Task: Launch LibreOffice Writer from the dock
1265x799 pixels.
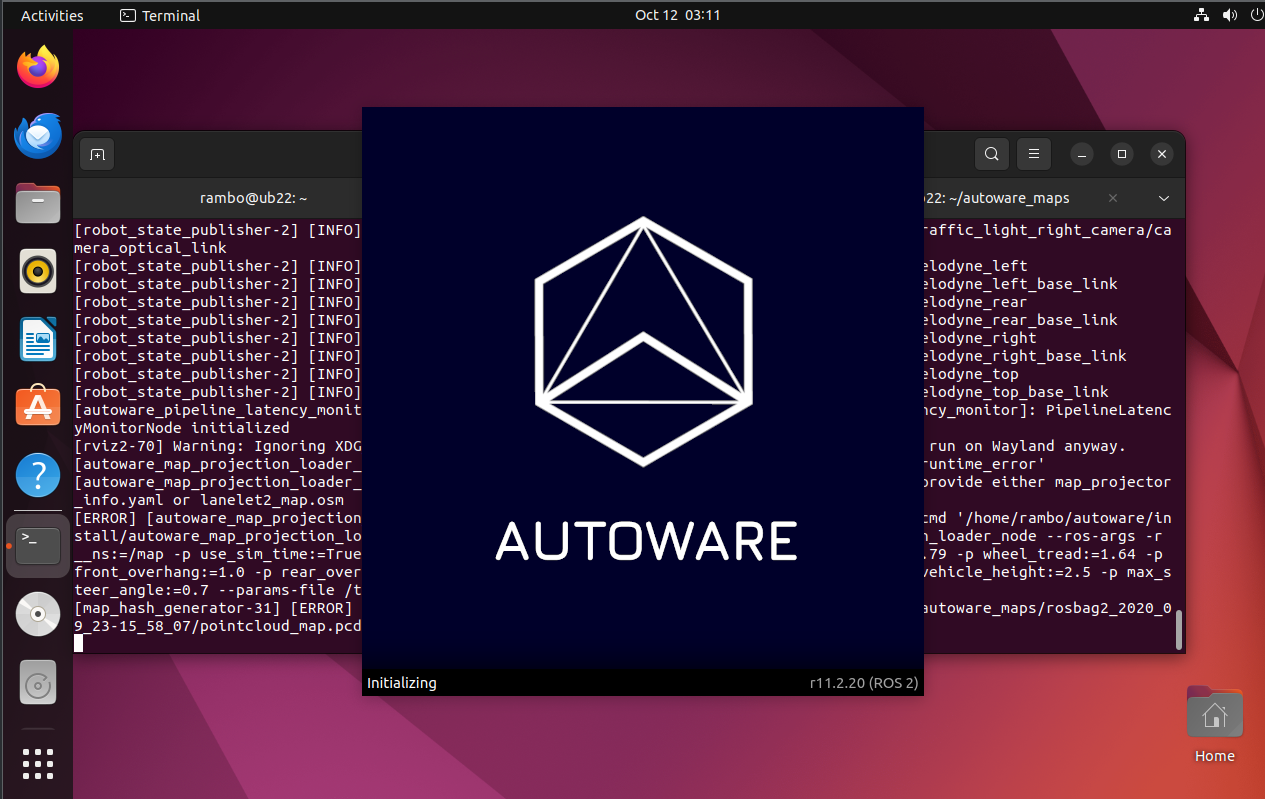Action: click(x=38, y=339)
